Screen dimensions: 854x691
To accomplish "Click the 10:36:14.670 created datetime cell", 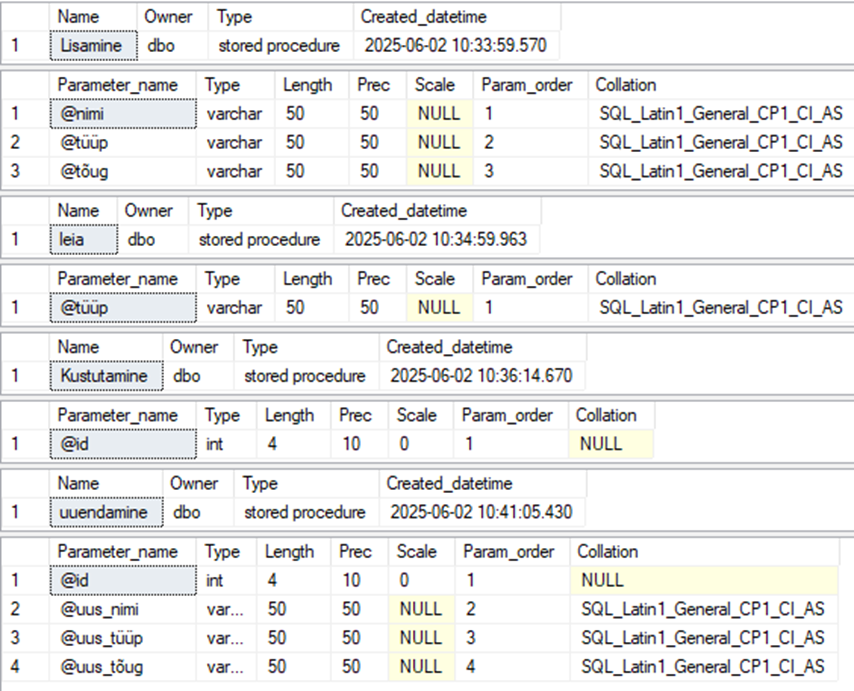I will (481, 376).
